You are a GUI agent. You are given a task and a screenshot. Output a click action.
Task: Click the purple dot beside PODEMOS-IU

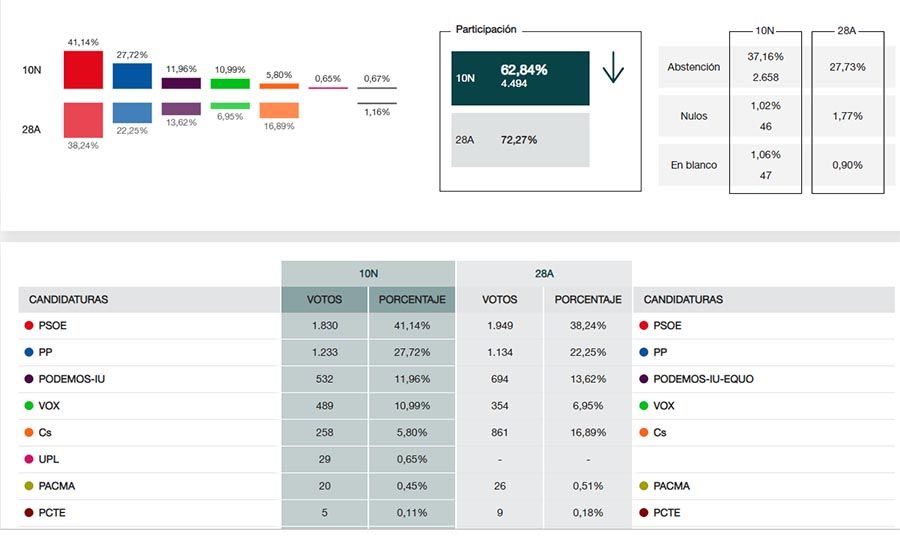click(x=28, y=379)
